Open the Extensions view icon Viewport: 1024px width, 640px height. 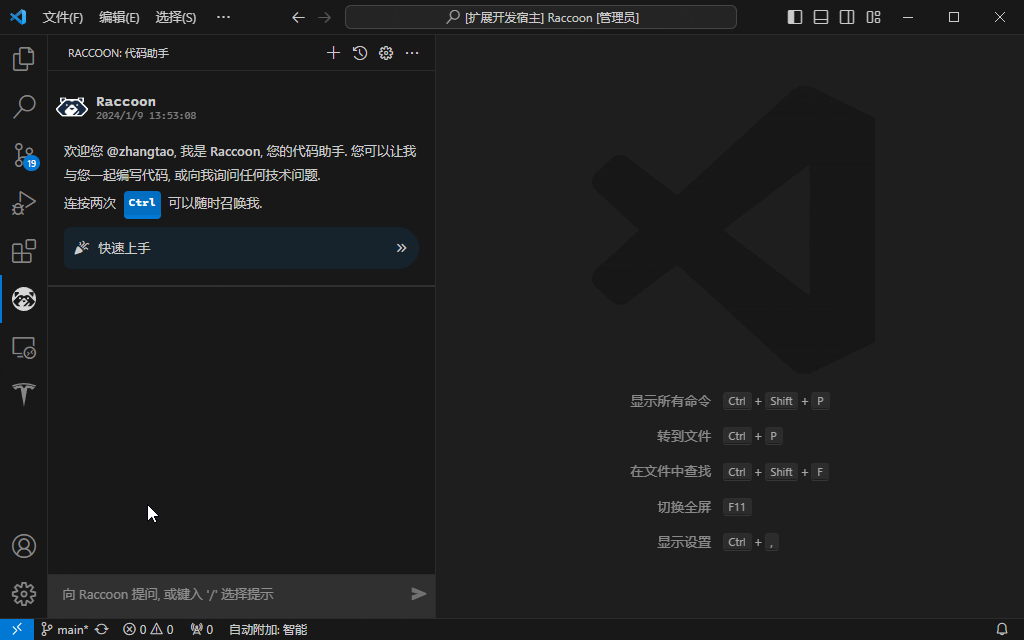(23, 251)
